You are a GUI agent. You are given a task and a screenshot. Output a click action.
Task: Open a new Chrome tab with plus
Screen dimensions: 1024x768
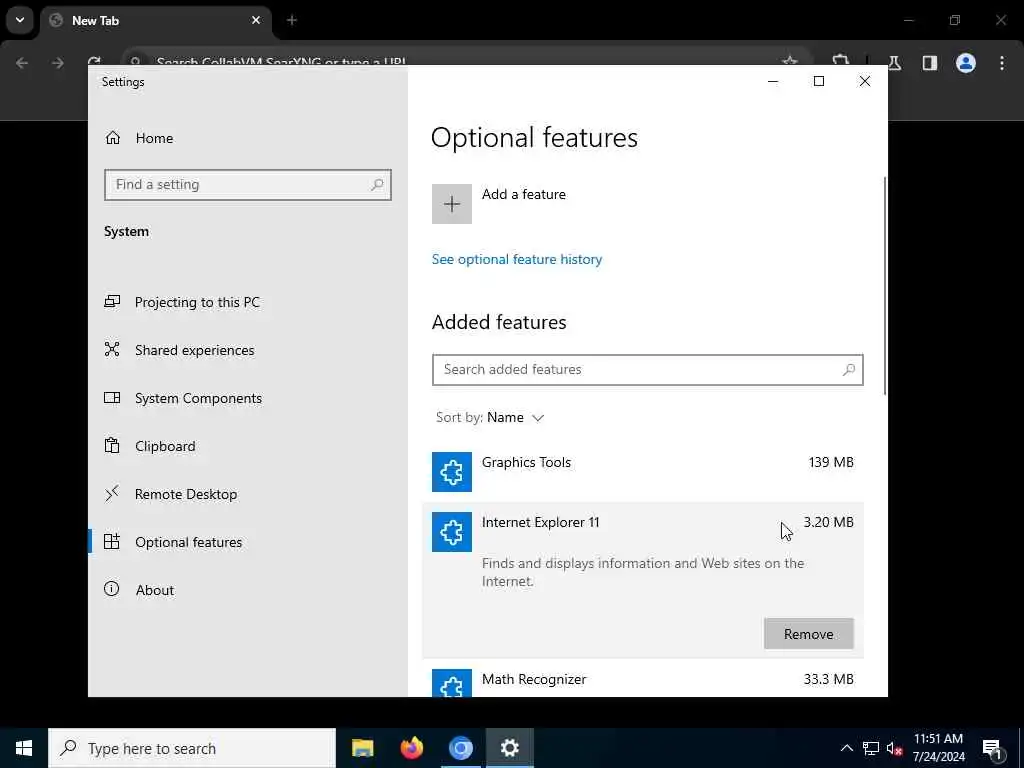pos(292,20)
